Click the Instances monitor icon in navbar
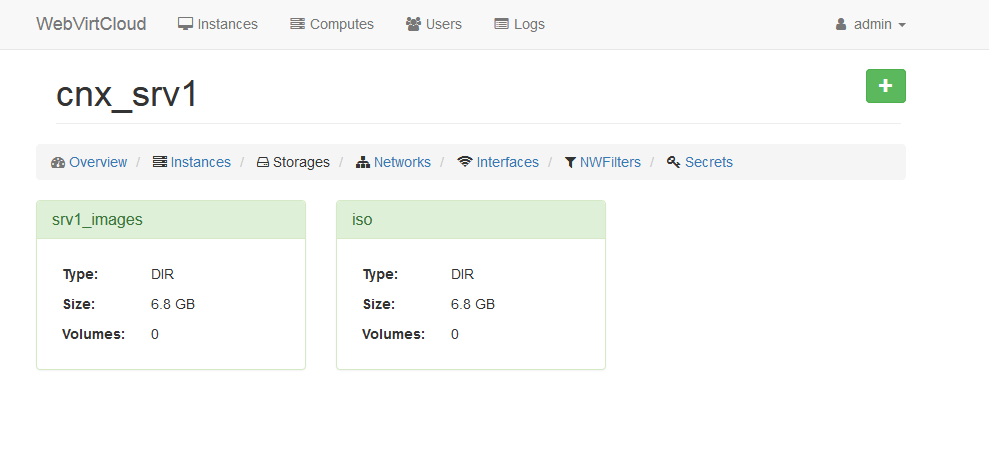Screen dimensions: 989x474 pyautogui.click(x=185, y=24)
